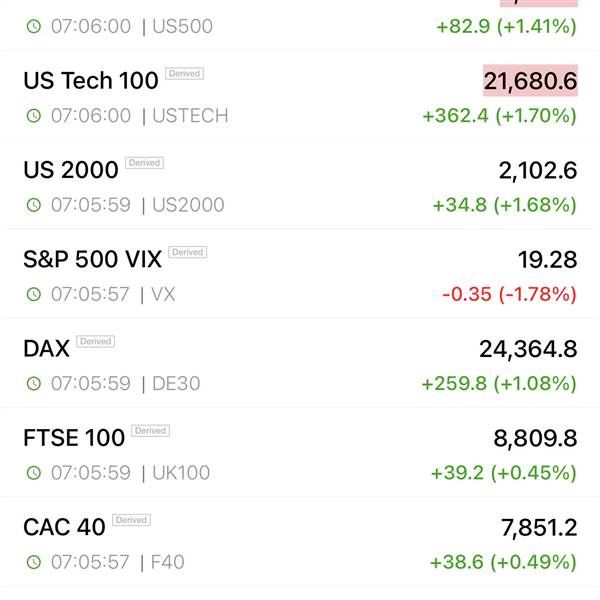The height and width of the screenshot is (600, 600).
Task: Click the clock icon in VX row
Action: (34, 294)
